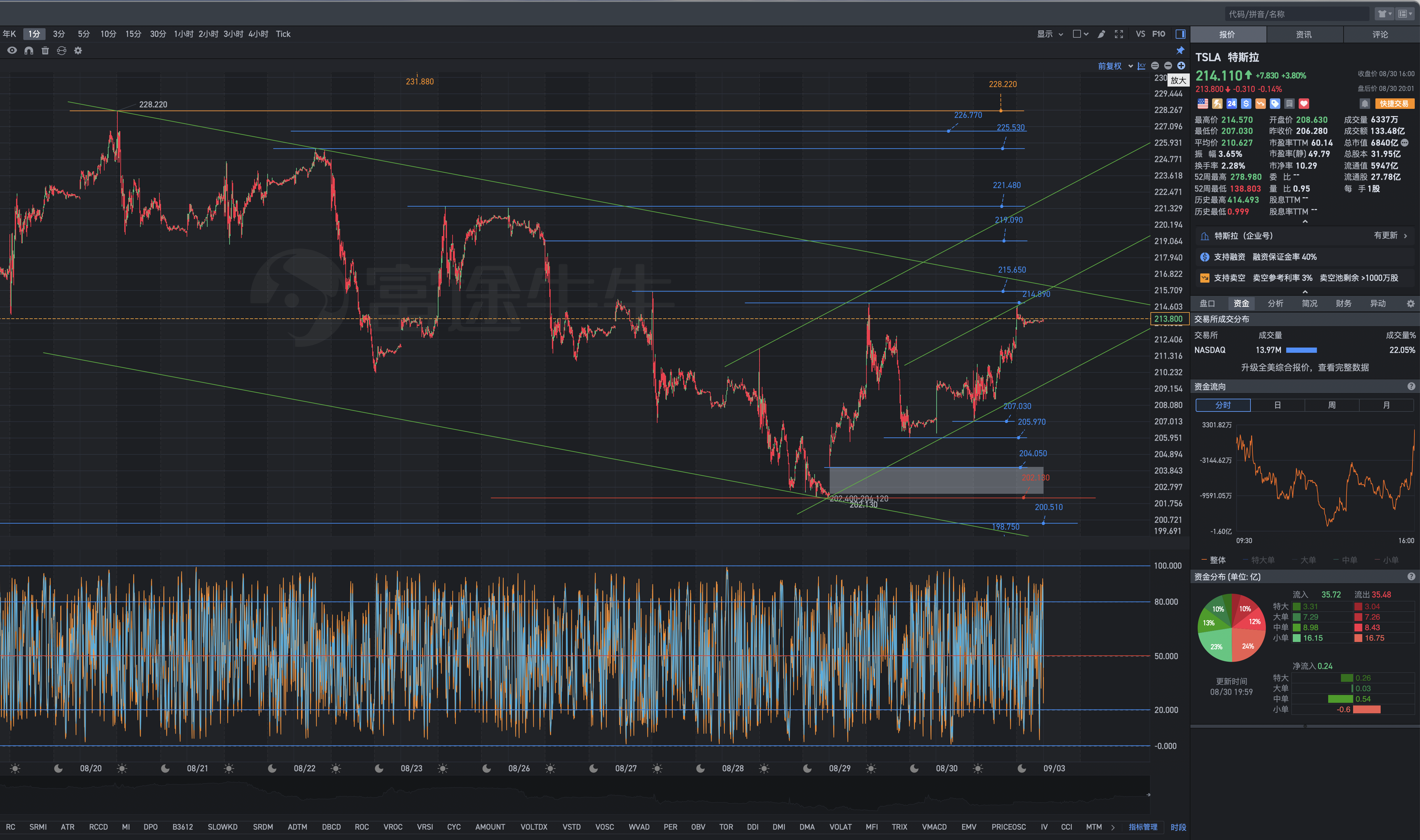Show more indicators with arrow
1420x840 pixels.
pyautogui.click(x=1113, y=827)
